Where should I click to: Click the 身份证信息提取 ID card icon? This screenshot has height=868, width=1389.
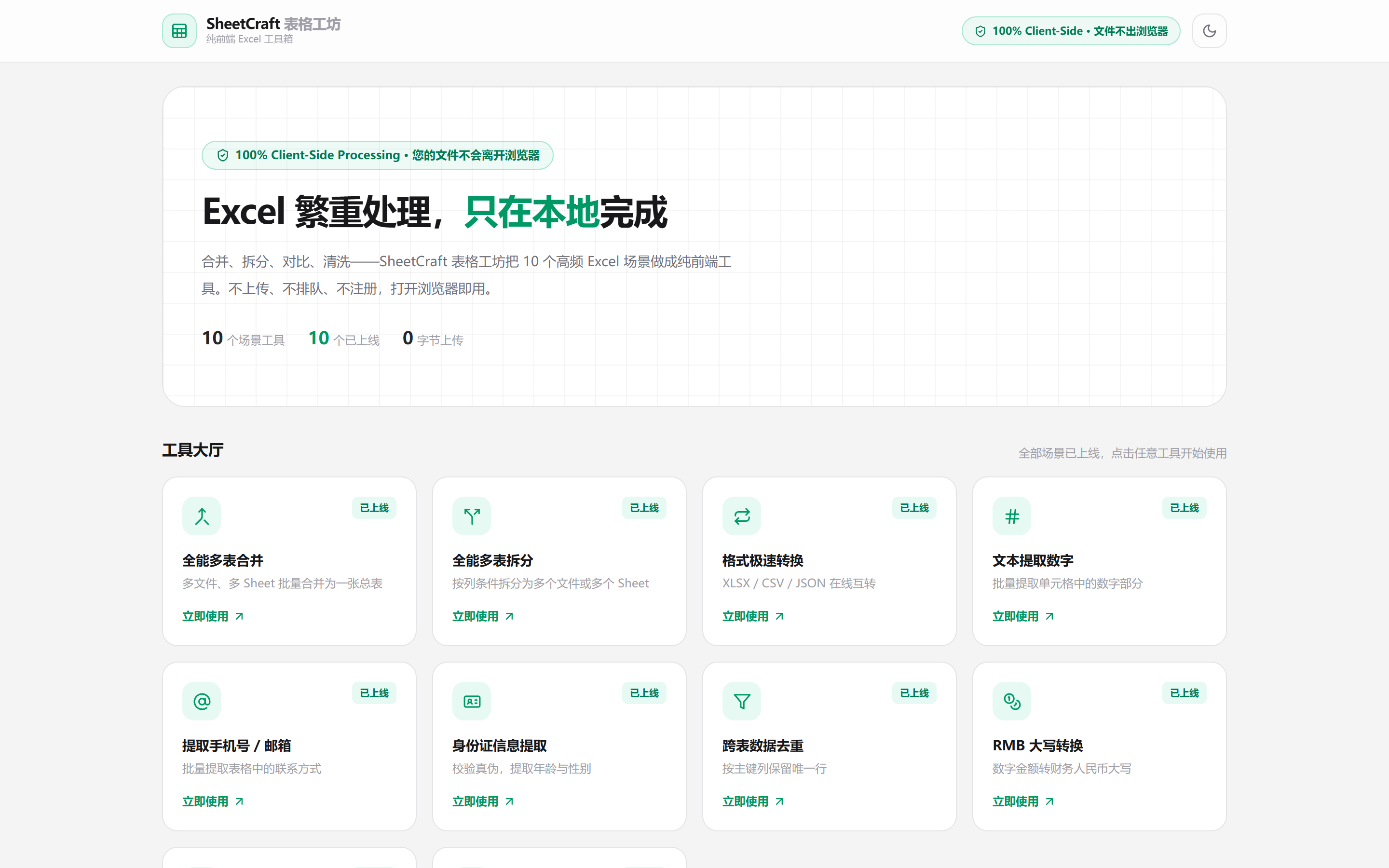472,701
